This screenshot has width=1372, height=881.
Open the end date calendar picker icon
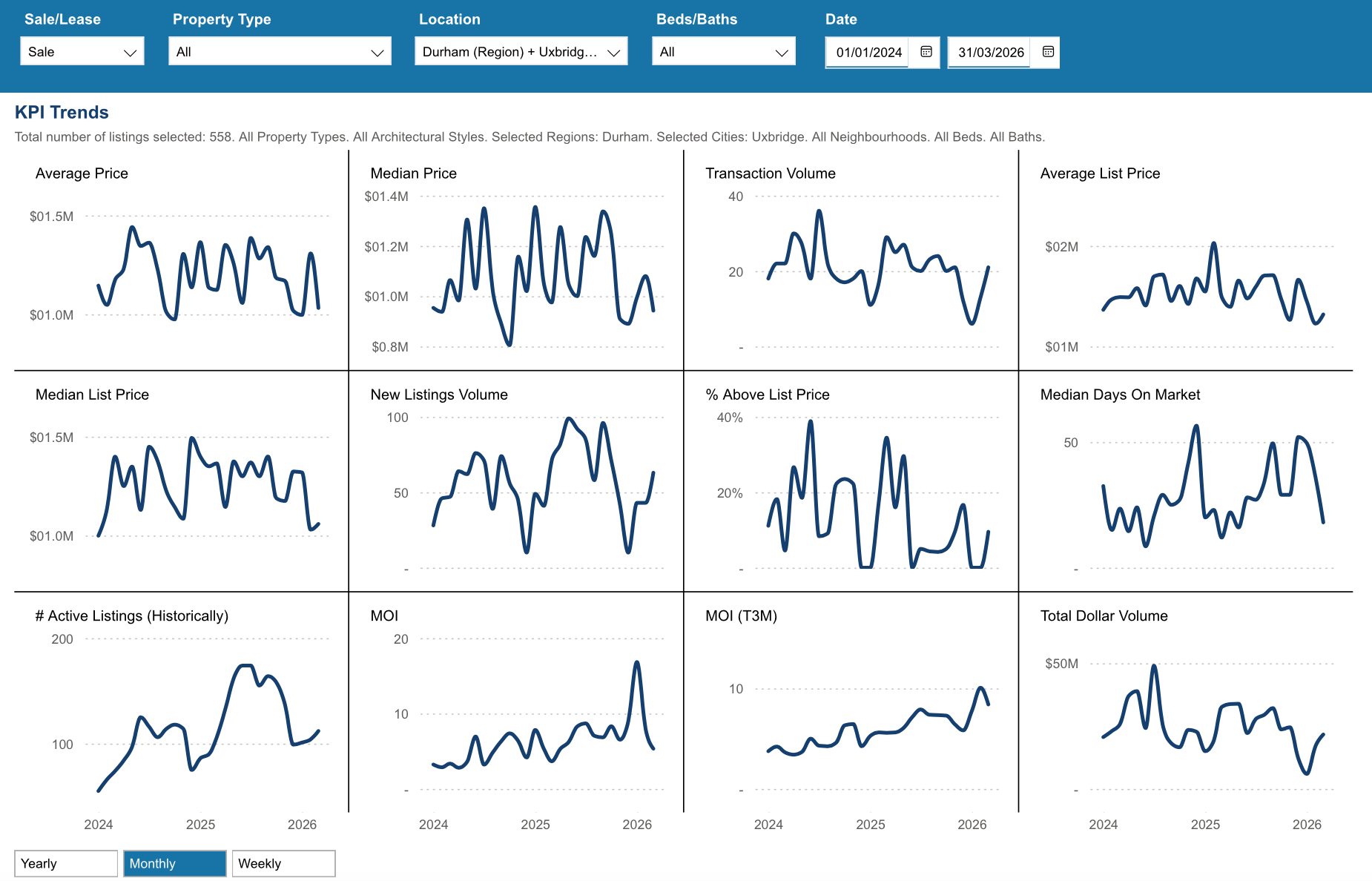pyautogui.click(x=1047, y=52)
